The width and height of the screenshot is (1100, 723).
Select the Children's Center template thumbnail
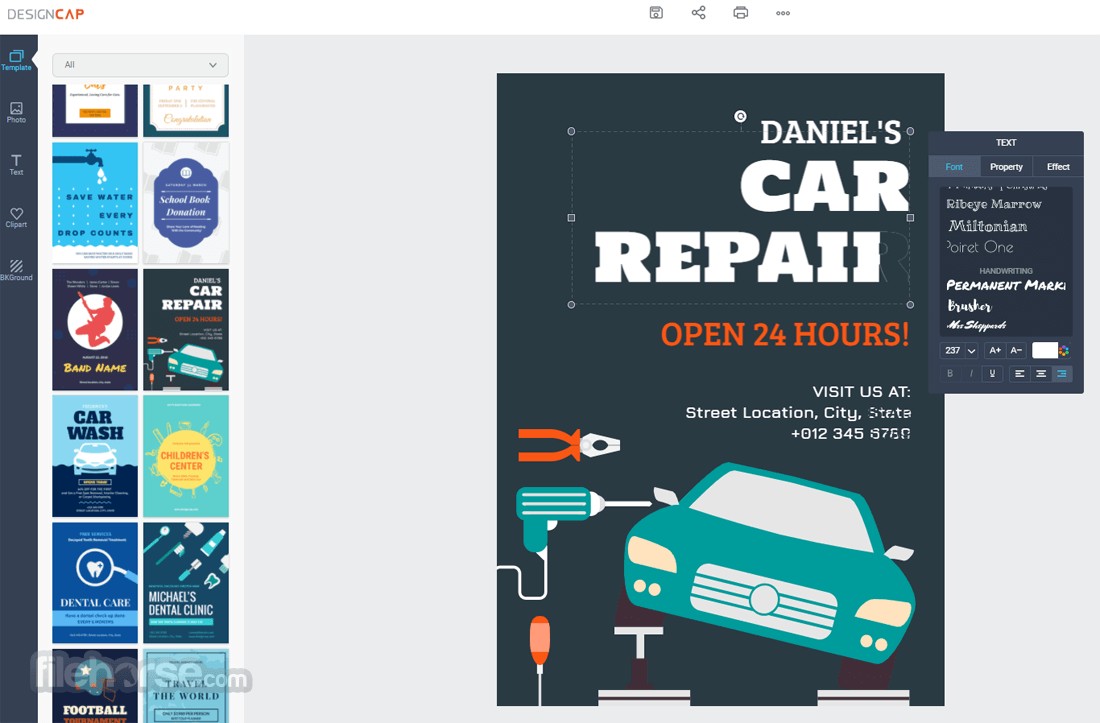186,456
